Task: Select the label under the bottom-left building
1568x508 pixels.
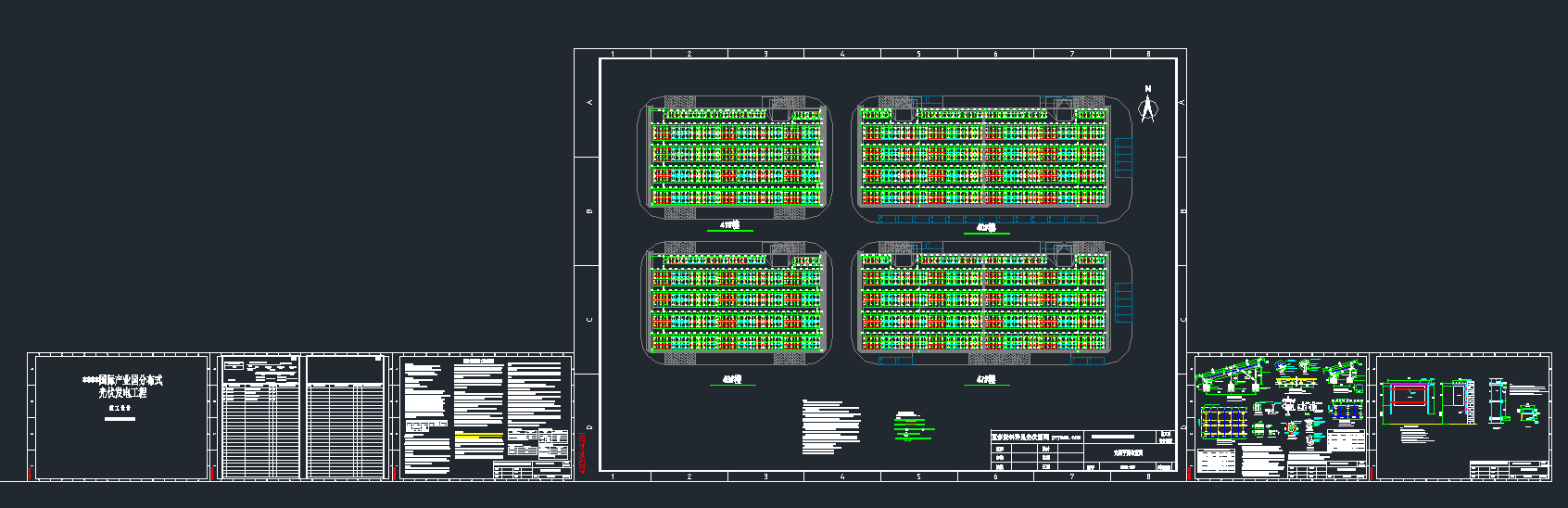Action: tap(731, 379)
